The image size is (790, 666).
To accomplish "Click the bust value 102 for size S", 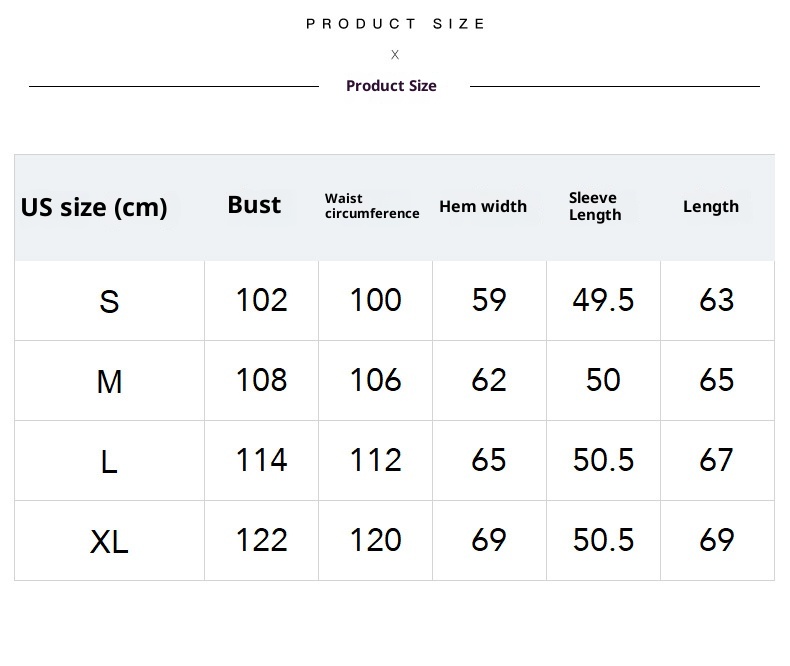I will coord(261,300).
